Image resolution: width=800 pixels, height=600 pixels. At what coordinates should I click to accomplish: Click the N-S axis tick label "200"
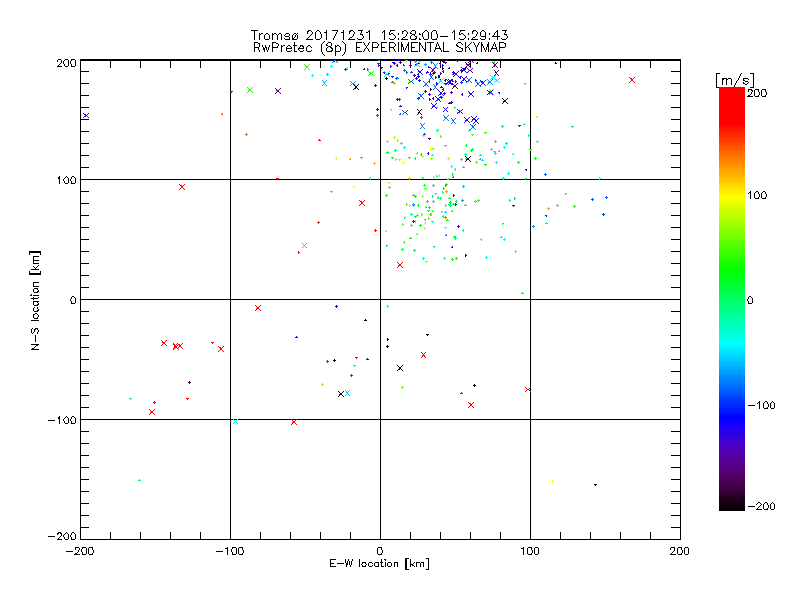66,63
